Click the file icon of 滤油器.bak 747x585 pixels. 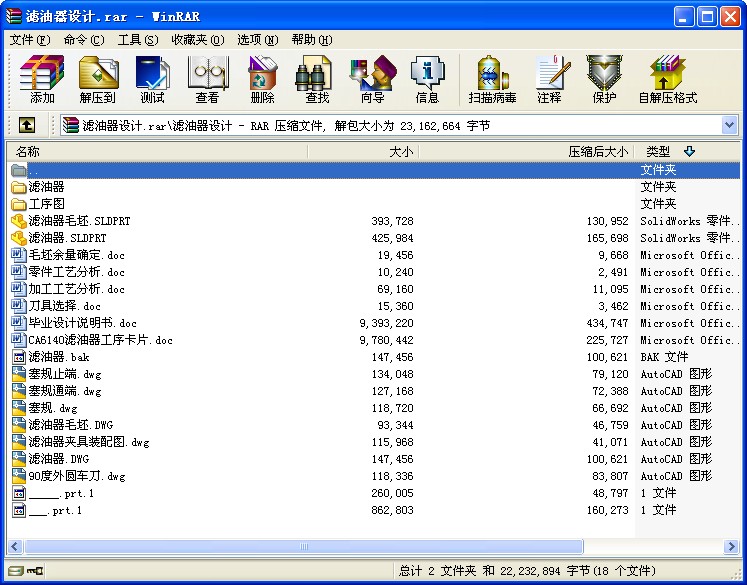coord(19,357)
